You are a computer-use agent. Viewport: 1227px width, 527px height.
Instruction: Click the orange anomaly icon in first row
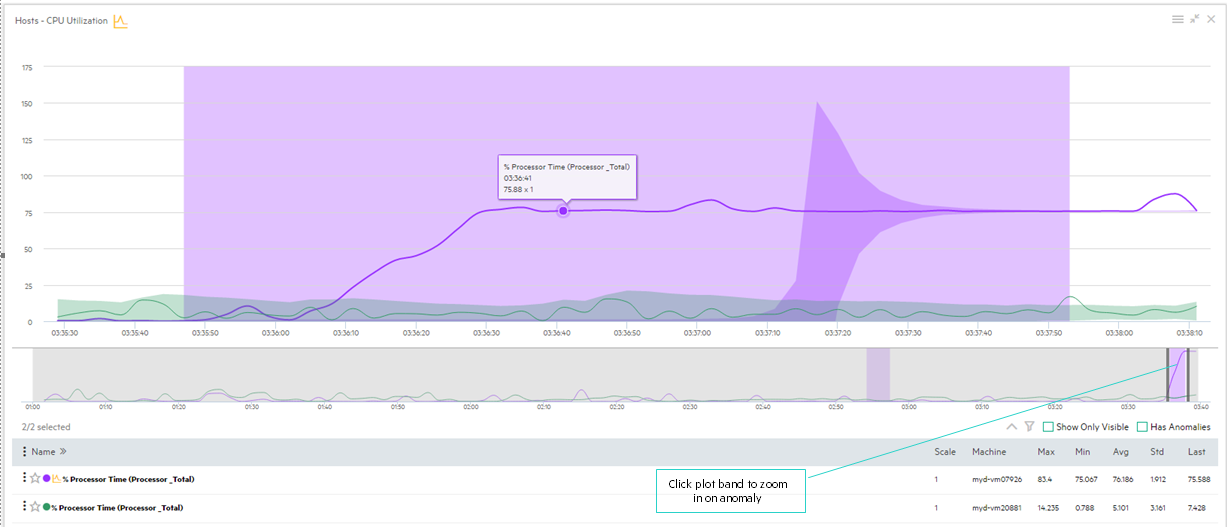(56, 479)
